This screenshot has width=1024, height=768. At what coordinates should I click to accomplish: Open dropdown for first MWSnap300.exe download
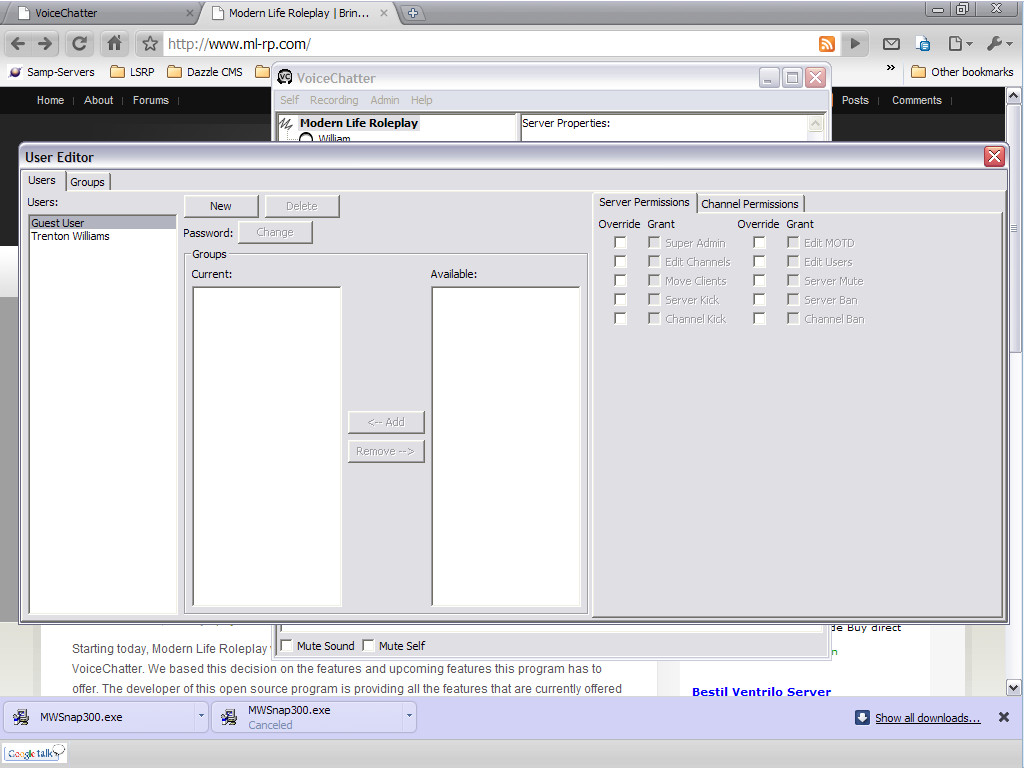point(201,716)
